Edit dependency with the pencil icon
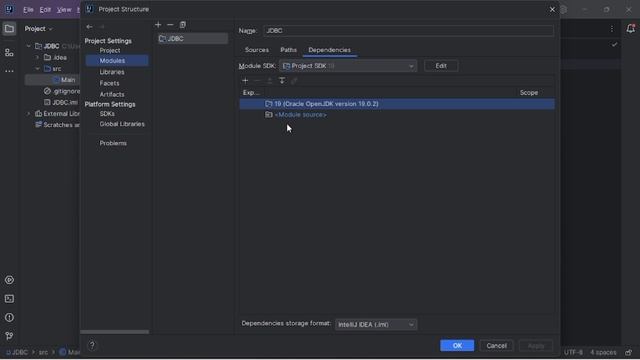Viewport: 640px width, 360px height. tap(294, 80)
